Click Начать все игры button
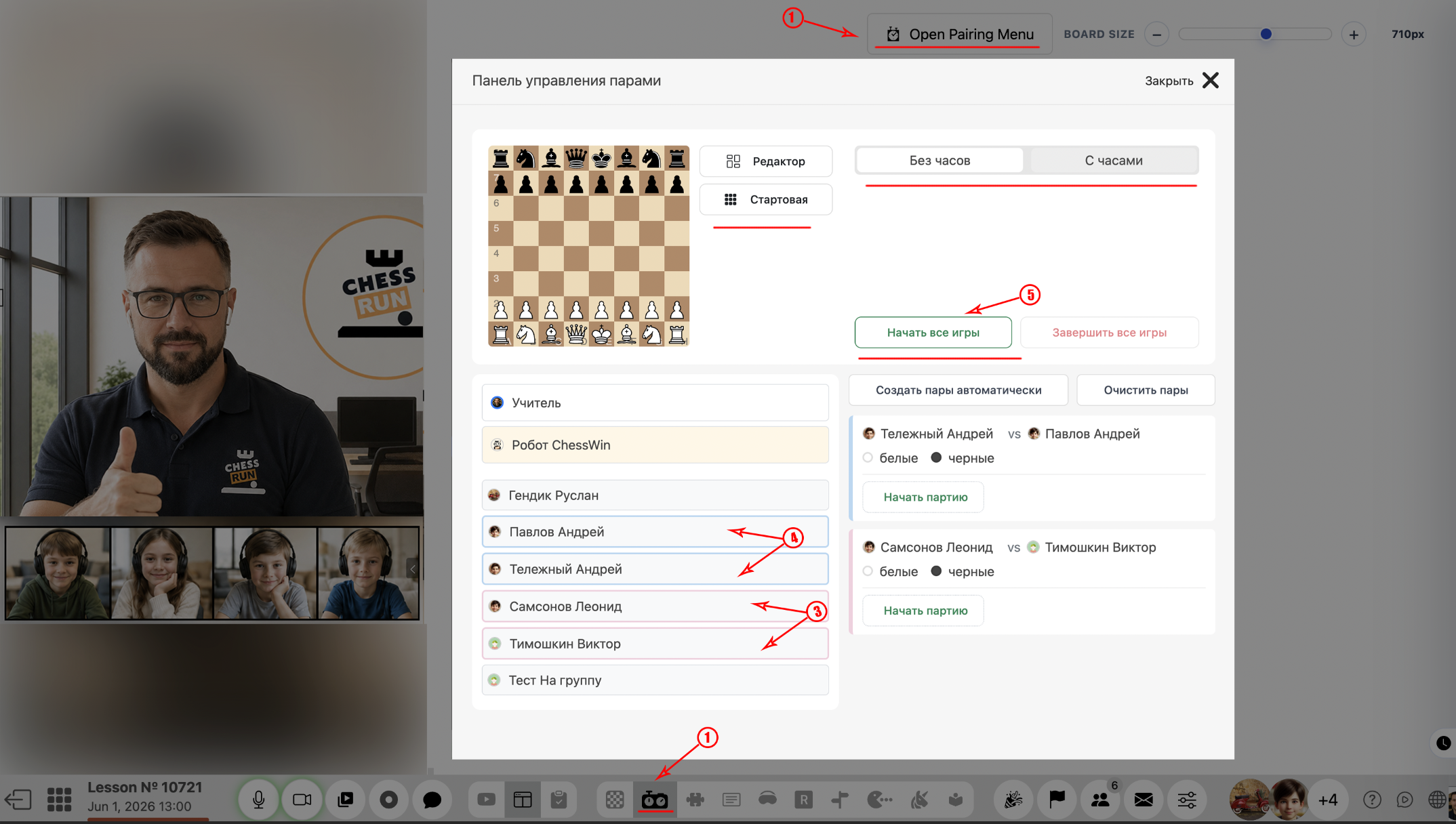The width and height of the screenshot is (1456, 824). (x=933, y=333)
